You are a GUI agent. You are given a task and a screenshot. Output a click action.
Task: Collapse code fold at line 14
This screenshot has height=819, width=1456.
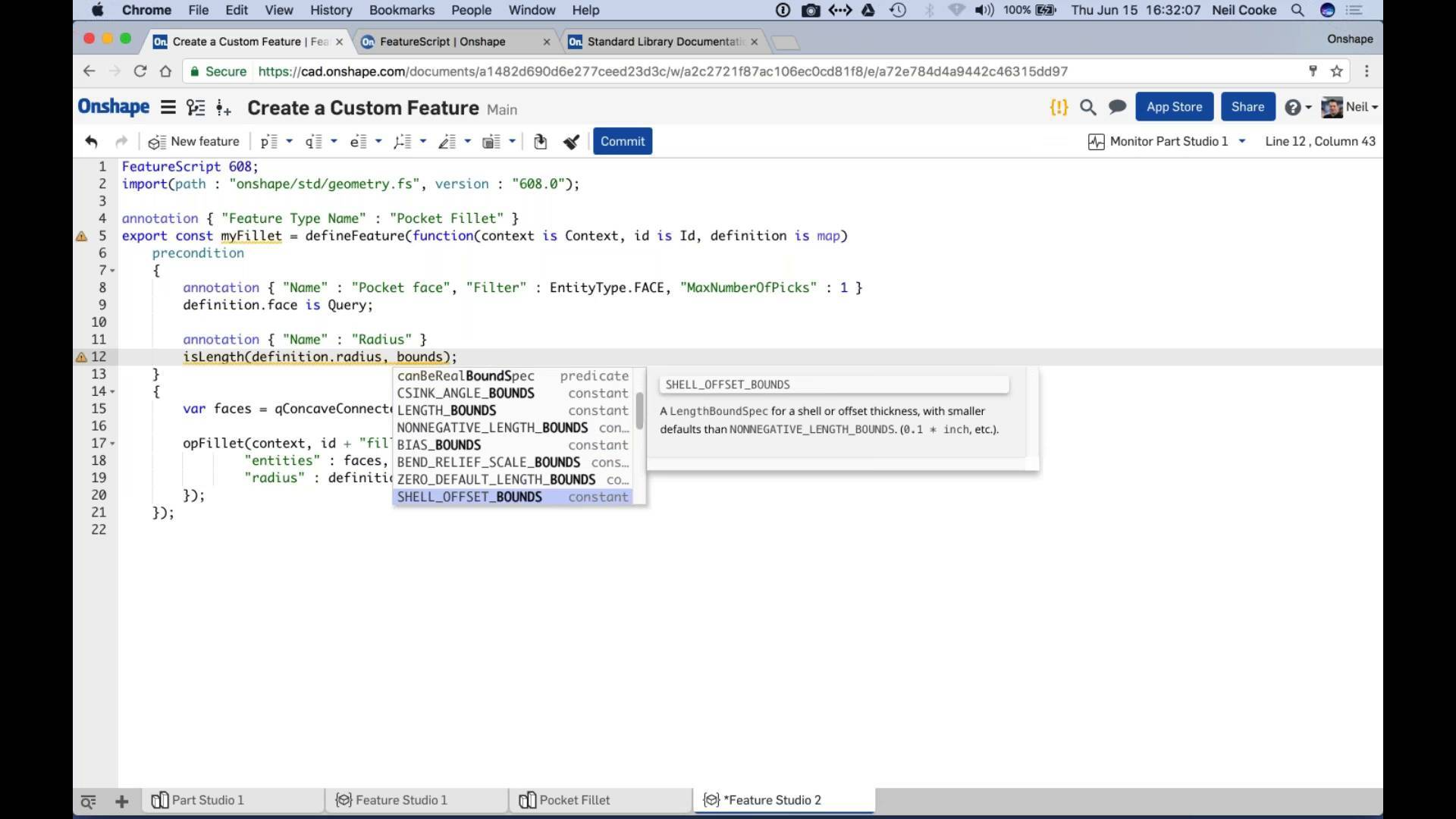click(x=113, y=392)
